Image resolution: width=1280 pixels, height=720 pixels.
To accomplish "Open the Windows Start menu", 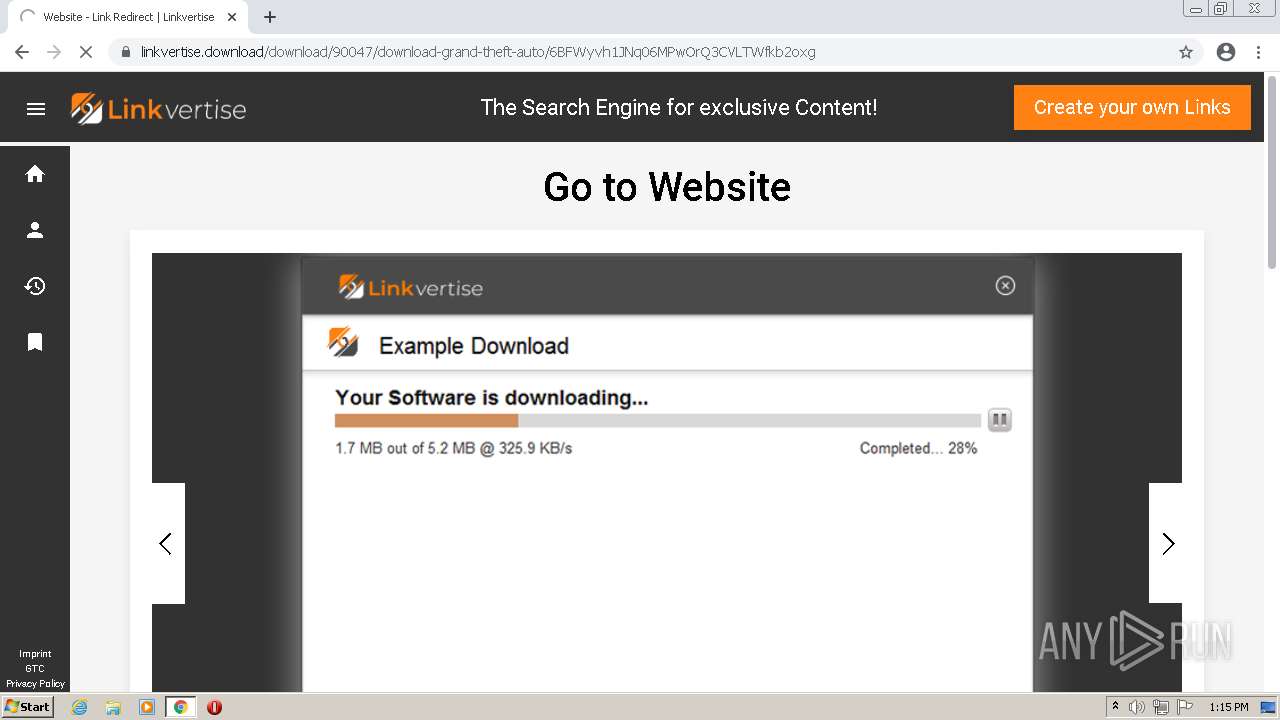I will pyautogui.click(x=27, y=707).
